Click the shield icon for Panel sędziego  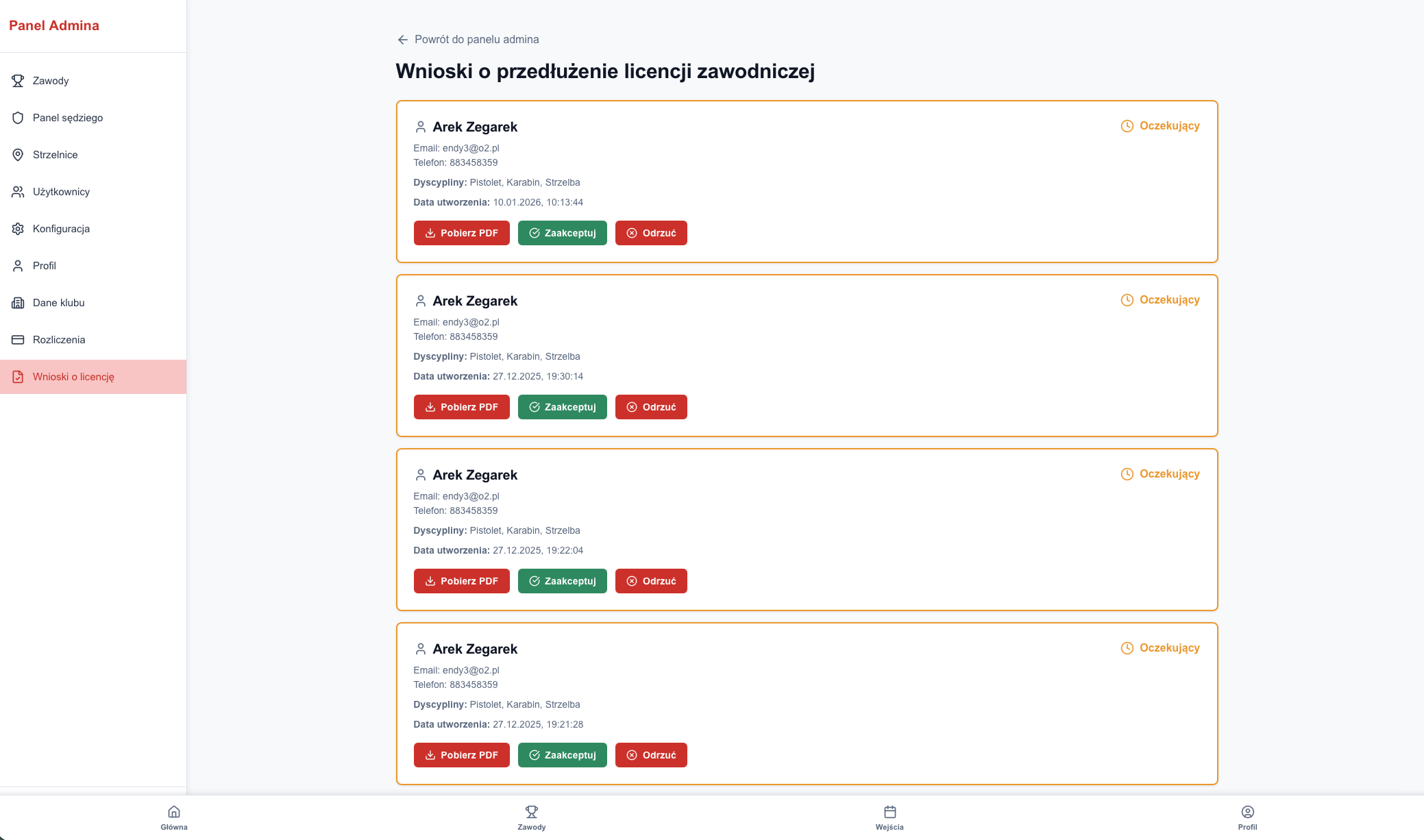pos(18,118)
